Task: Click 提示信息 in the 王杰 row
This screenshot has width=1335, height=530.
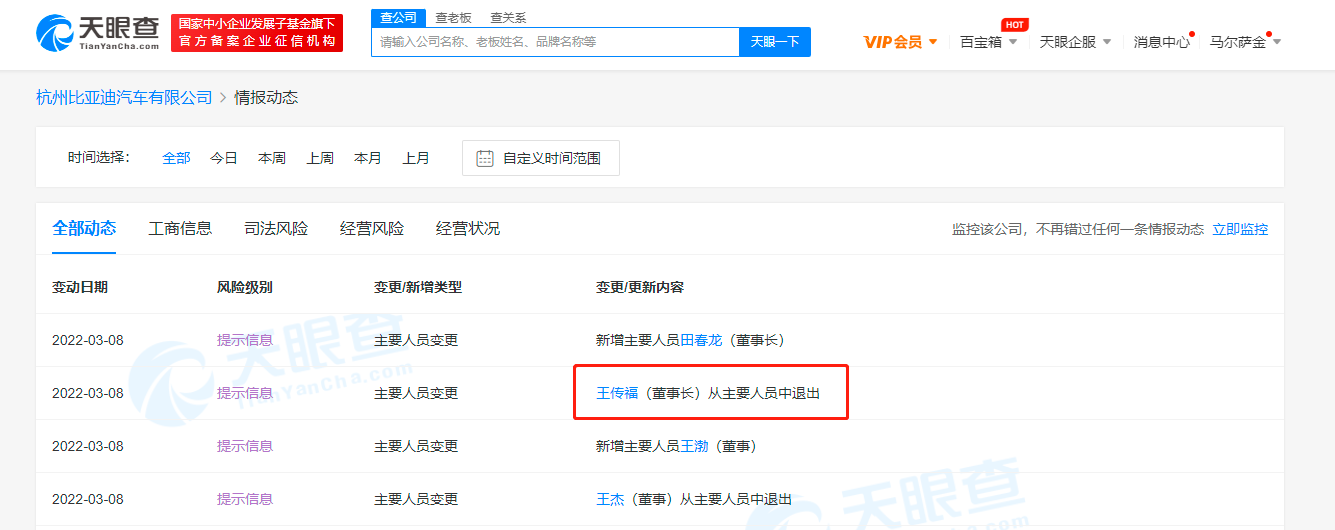Action: click(x=245, y=499)
